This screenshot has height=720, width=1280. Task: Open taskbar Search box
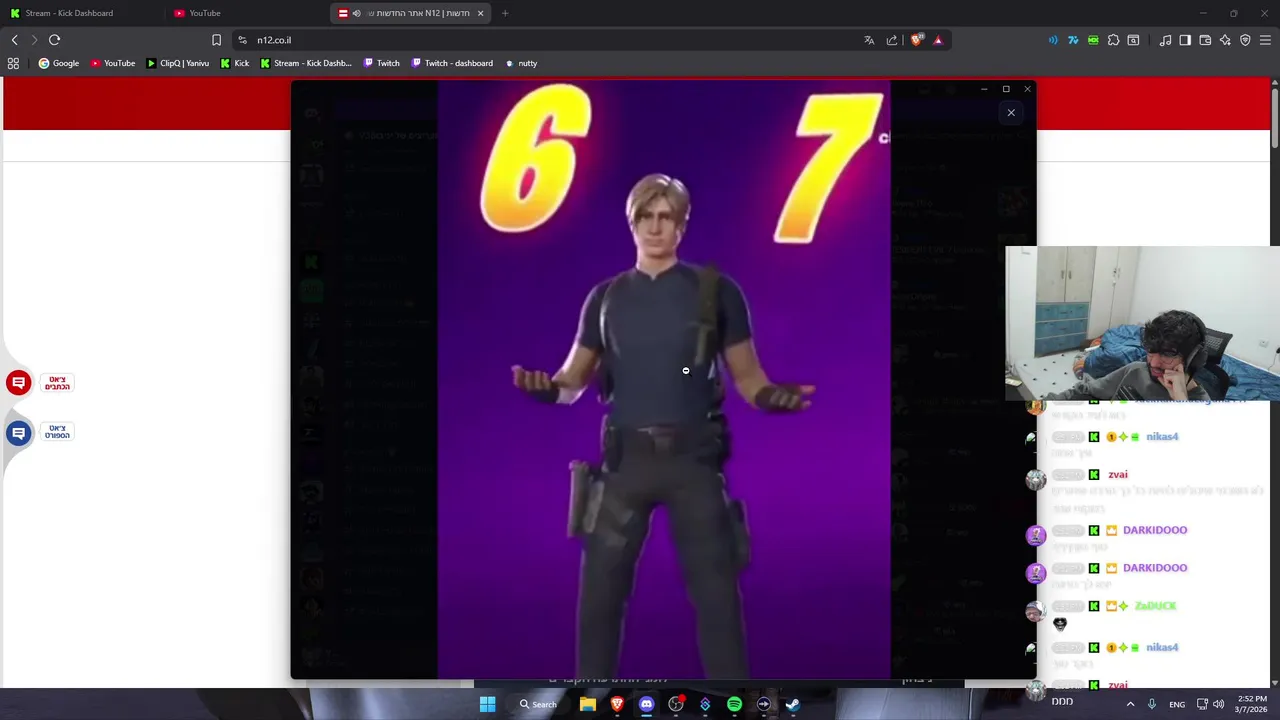tap(538, 704)
